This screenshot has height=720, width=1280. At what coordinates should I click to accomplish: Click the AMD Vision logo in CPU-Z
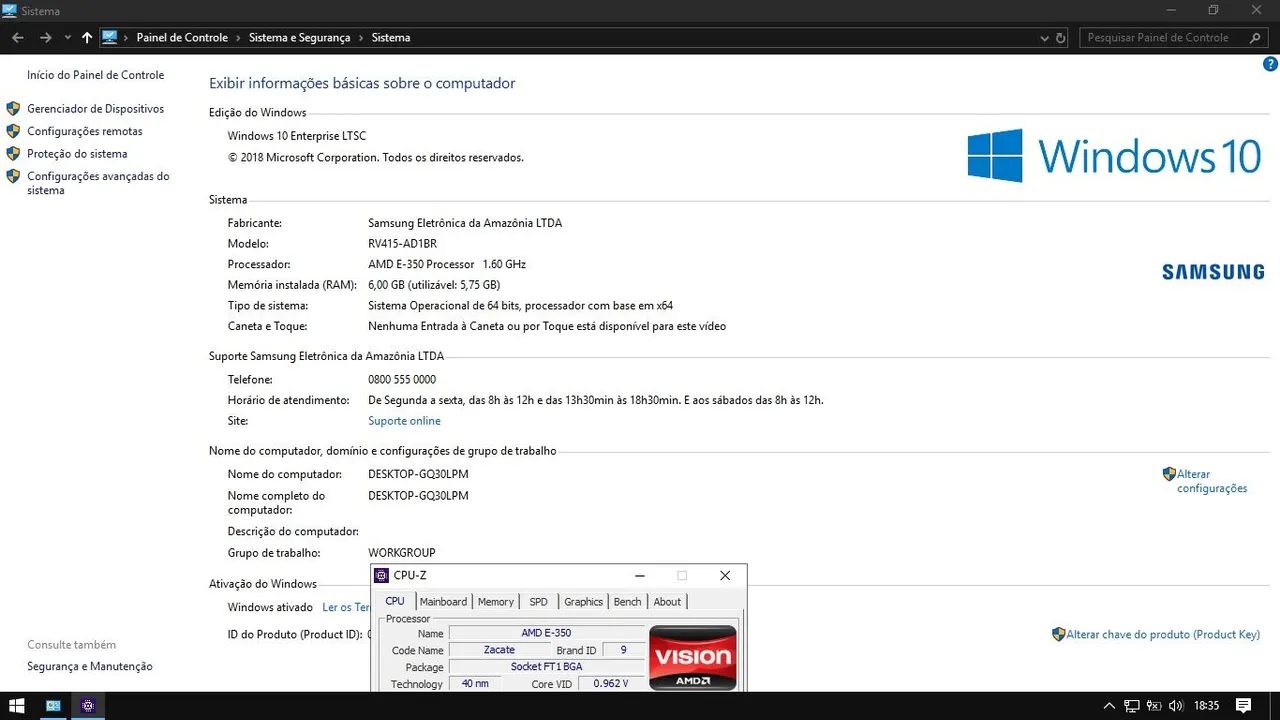tap(692, 657)
